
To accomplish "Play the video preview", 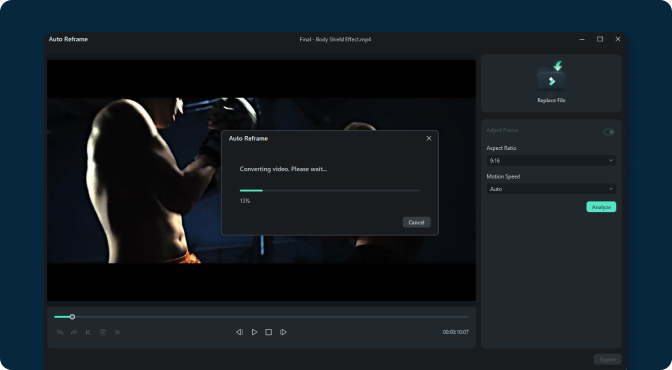I will 254,332.
